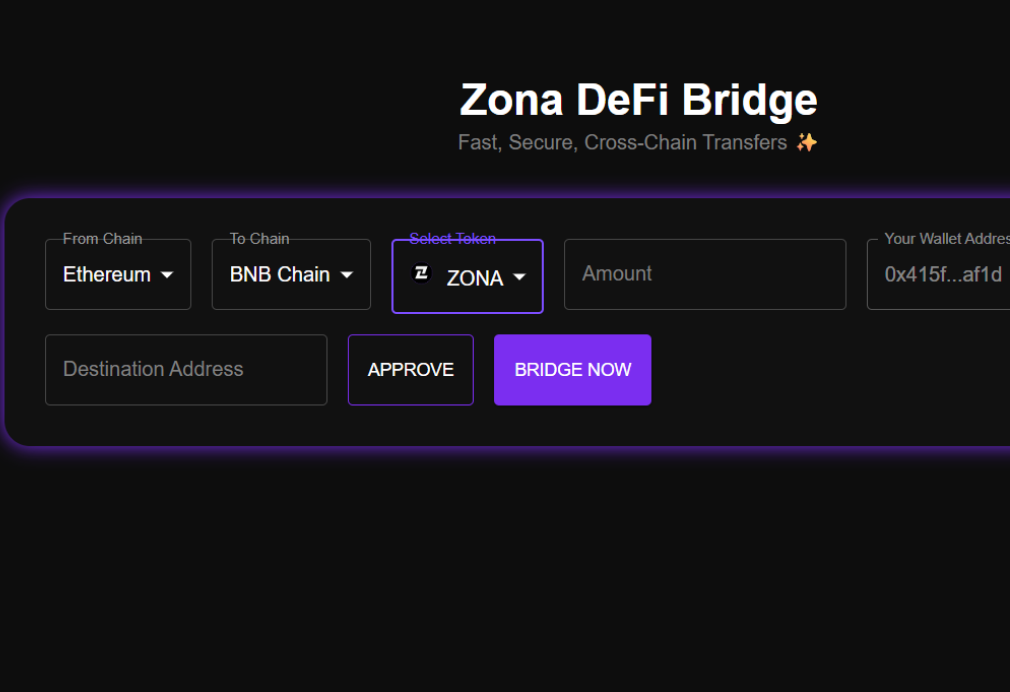Click the sparkles emoji beside the subtitle
The height and width of the screenshot is (692, 1010).
click(806, 142)
